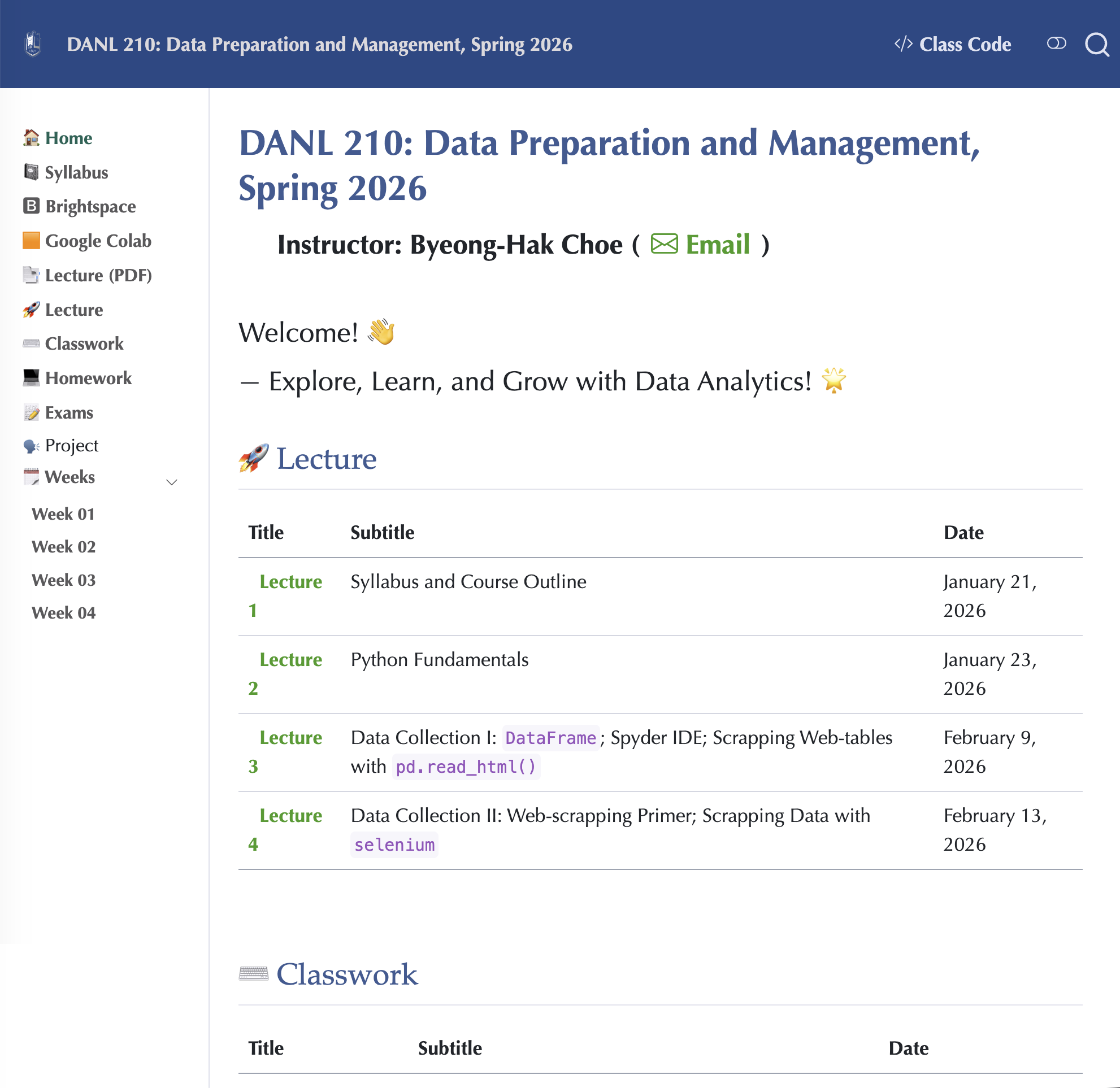Open Lecture 1 link in table

point(290,582)
